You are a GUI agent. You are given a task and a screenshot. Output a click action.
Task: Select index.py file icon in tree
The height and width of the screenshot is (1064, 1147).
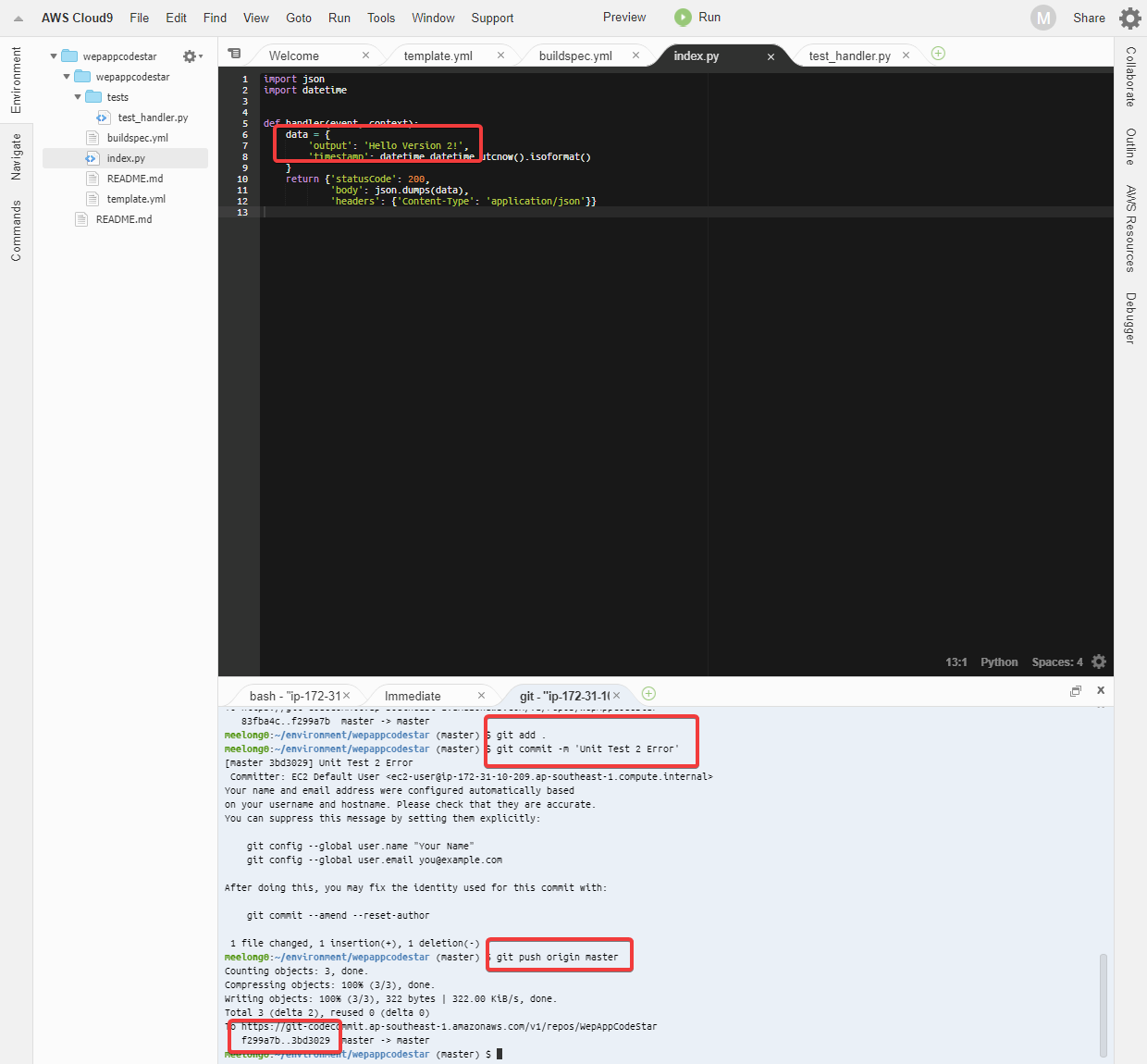pos(92,158)
